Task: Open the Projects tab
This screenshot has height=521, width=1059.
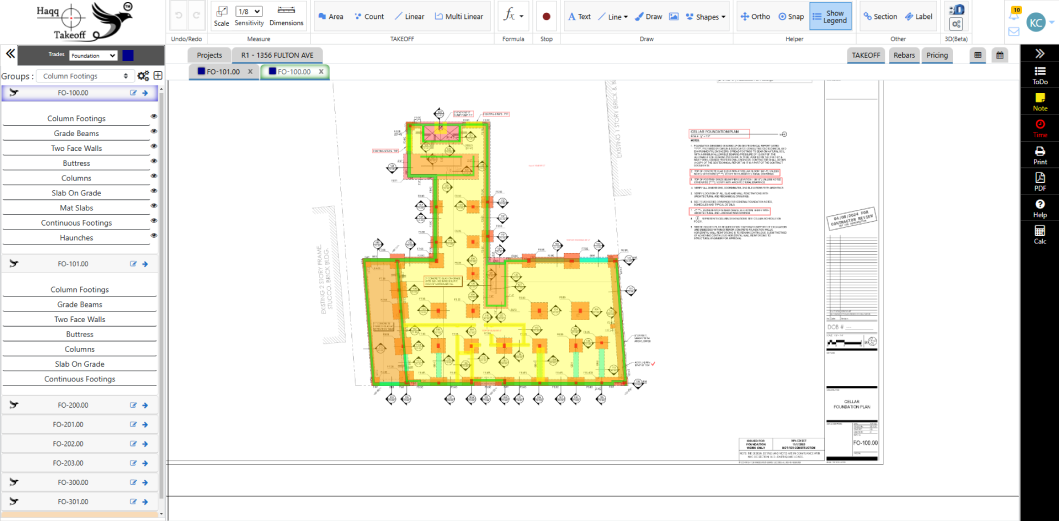Action: point(209,55)
